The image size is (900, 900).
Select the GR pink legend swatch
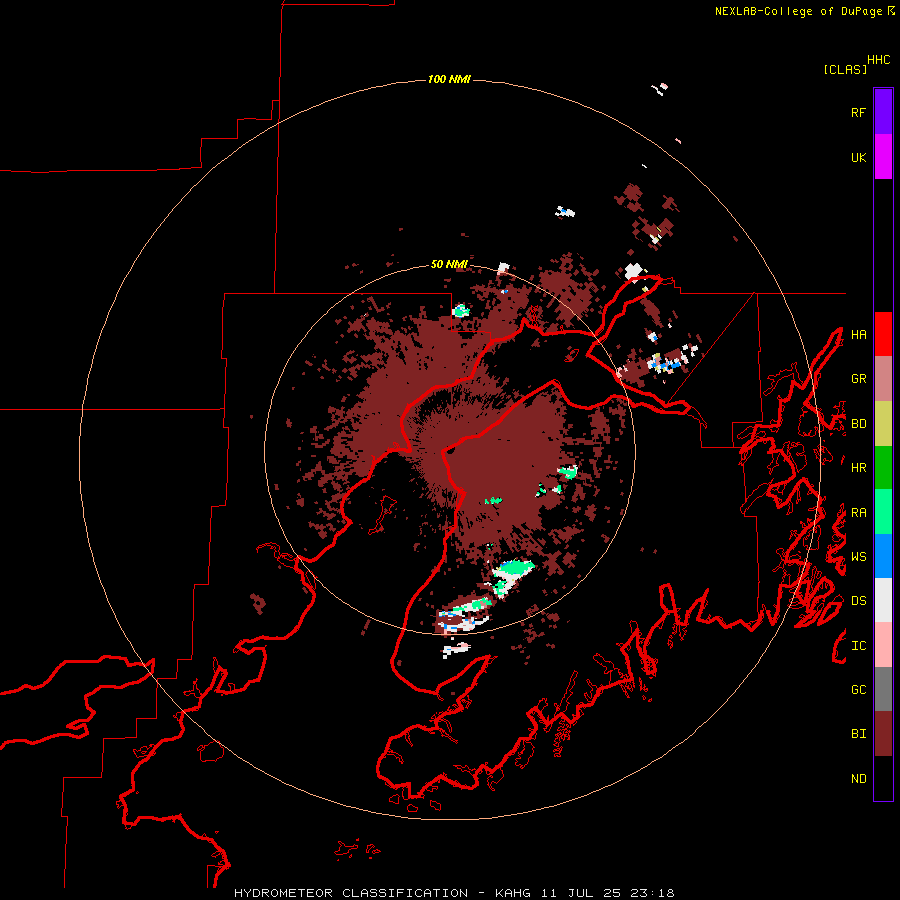883,379
